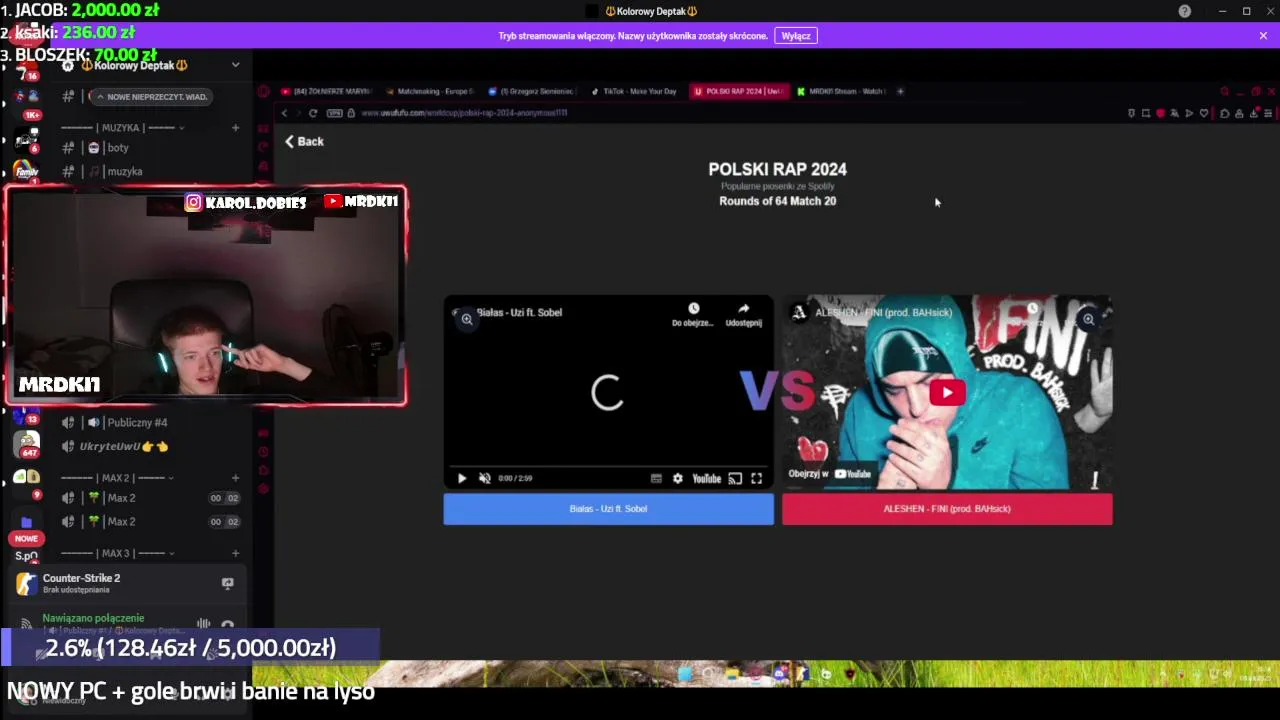
Task: Open a new browser tab with plus
Action: (x=900, y=91)
